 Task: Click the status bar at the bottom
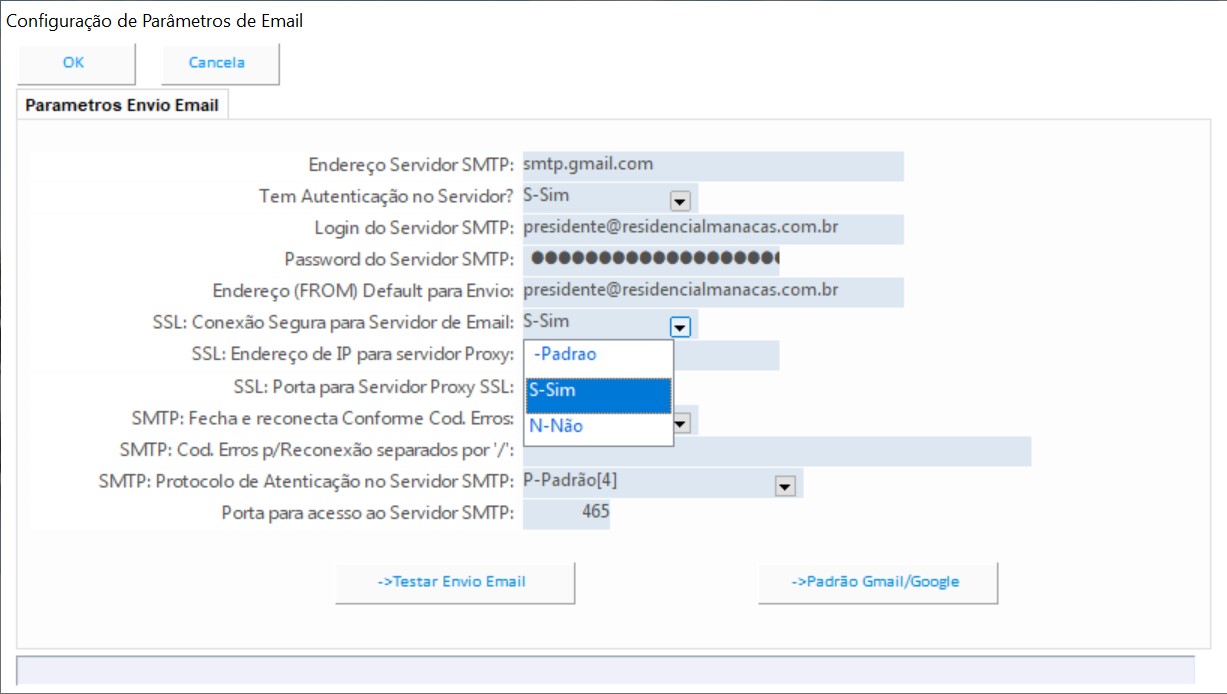point(606,670)
